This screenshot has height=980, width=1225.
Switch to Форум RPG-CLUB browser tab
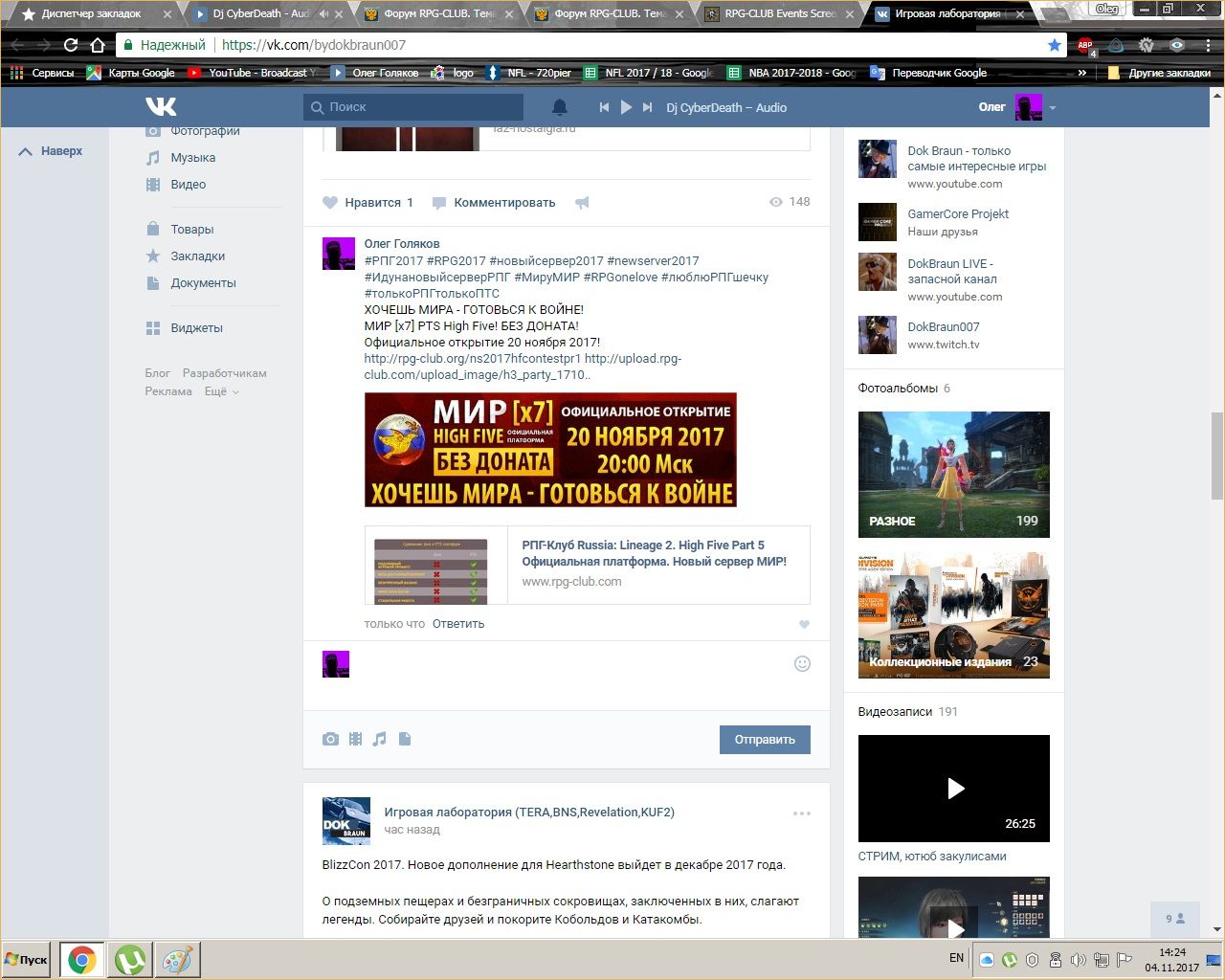click(438, 14)
